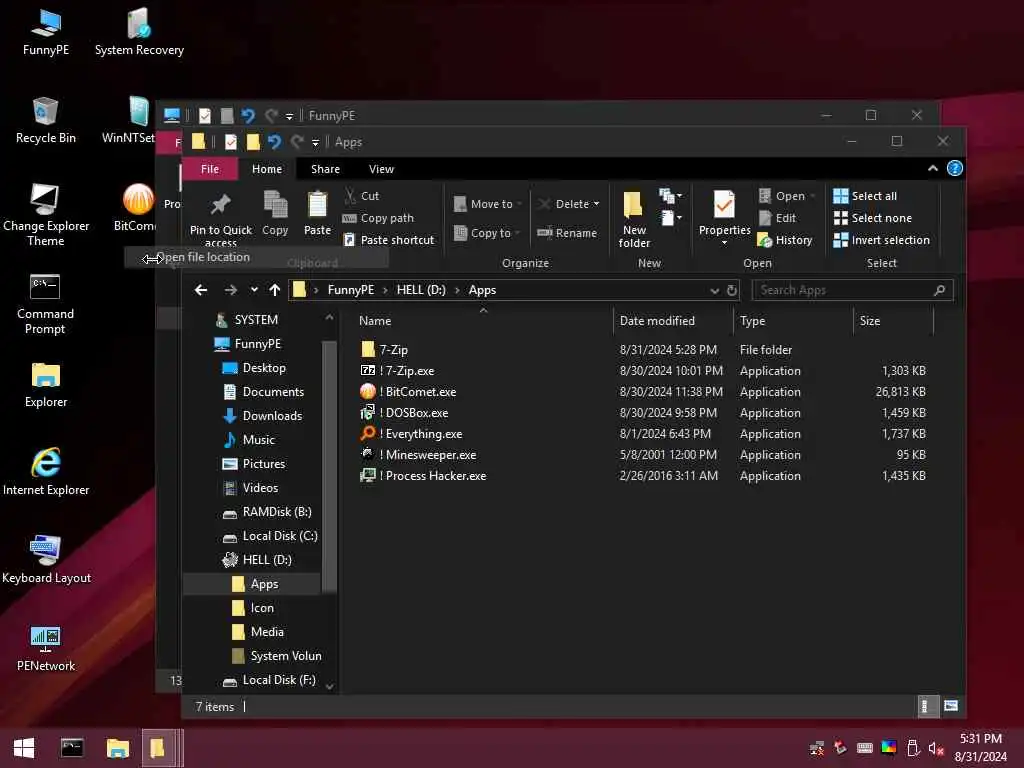Click HELL (D:) breadcrumb segment
The height and width of the screenshot is (768, 1024).
(421, 290)
